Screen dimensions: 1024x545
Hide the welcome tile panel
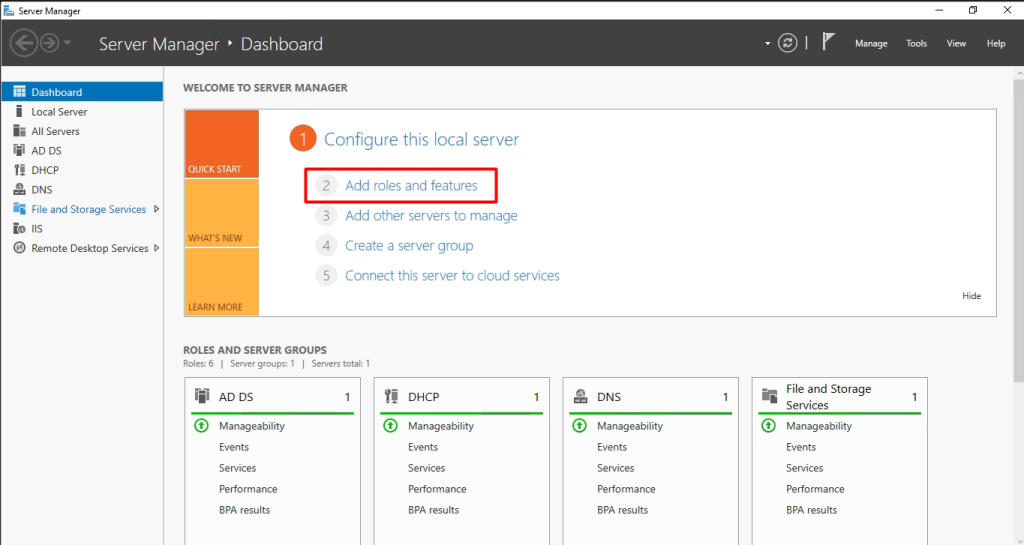pos(971,296)
